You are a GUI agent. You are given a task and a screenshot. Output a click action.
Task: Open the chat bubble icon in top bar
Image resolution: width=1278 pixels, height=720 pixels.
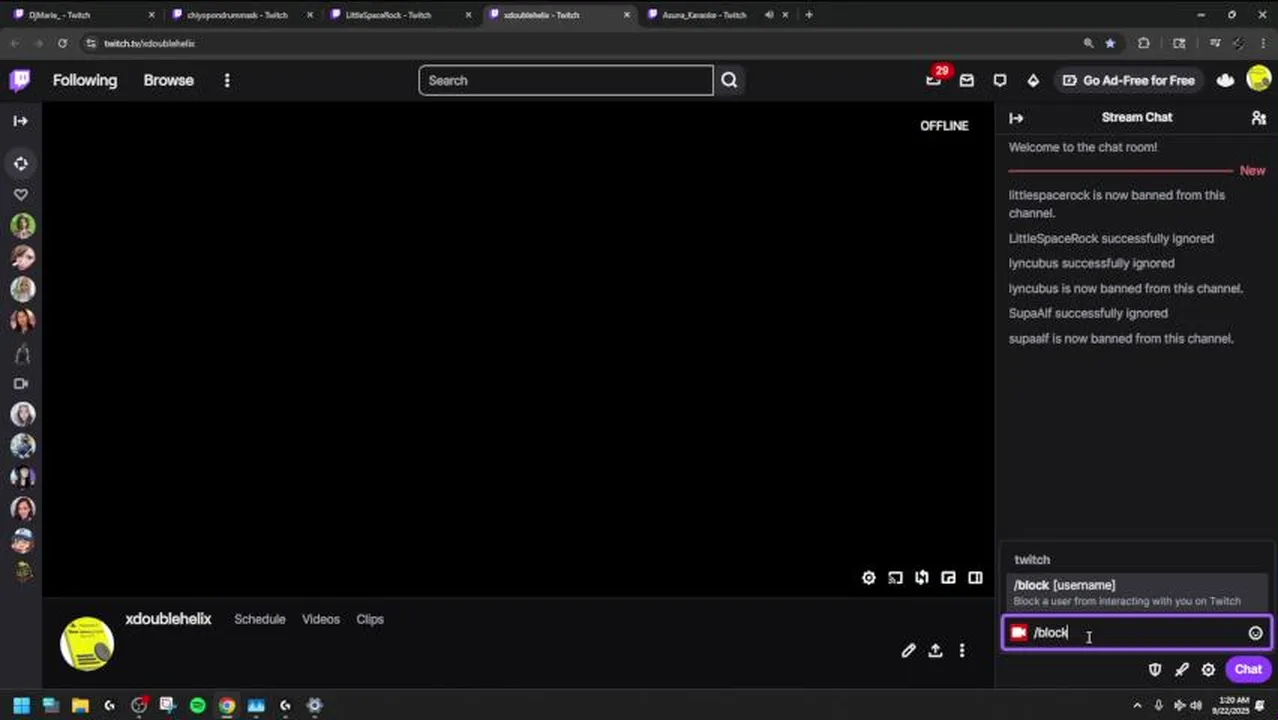pos(1000,80)
